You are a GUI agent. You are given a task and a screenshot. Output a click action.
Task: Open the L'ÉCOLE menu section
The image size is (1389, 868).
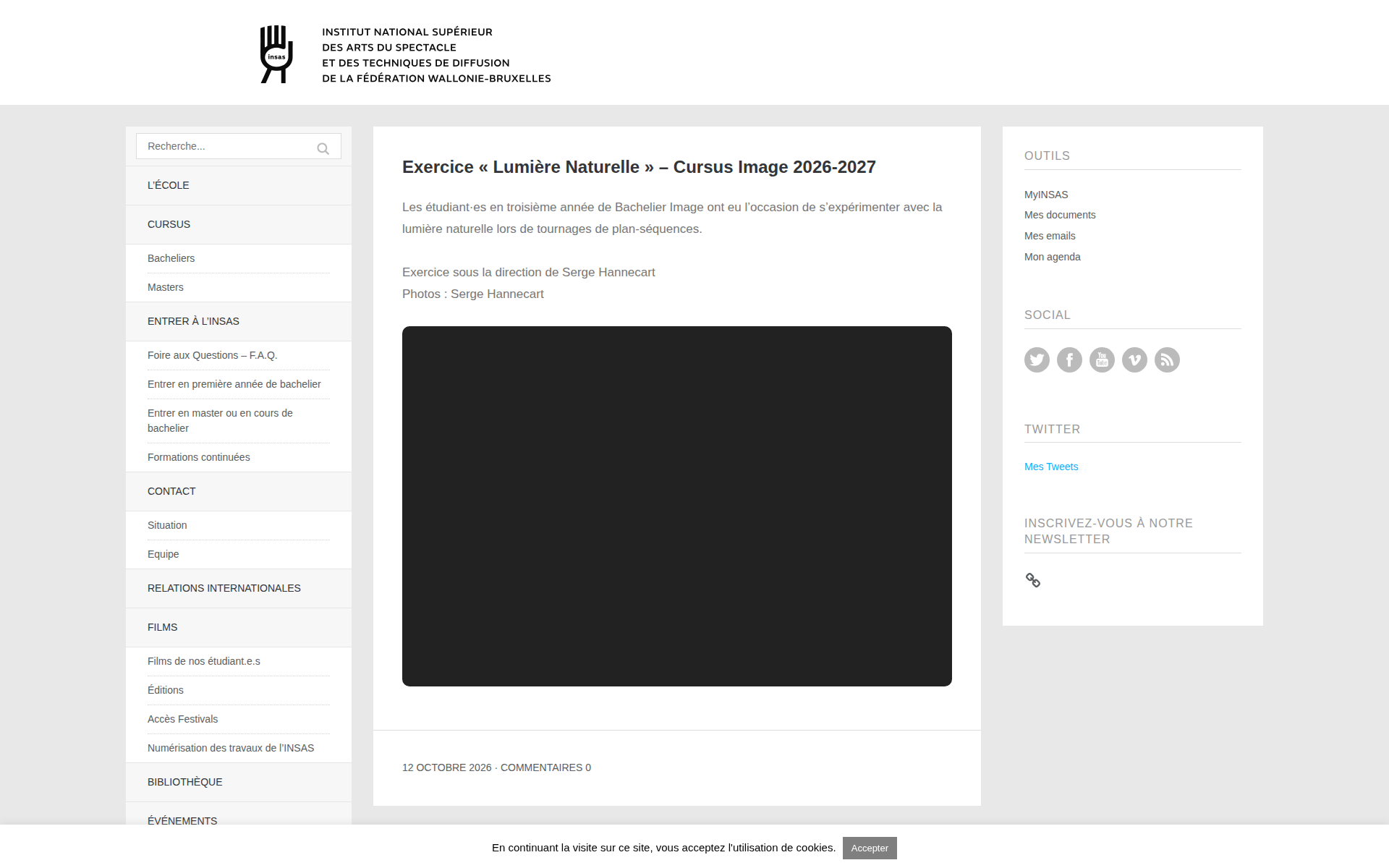[x=239, y=185]
